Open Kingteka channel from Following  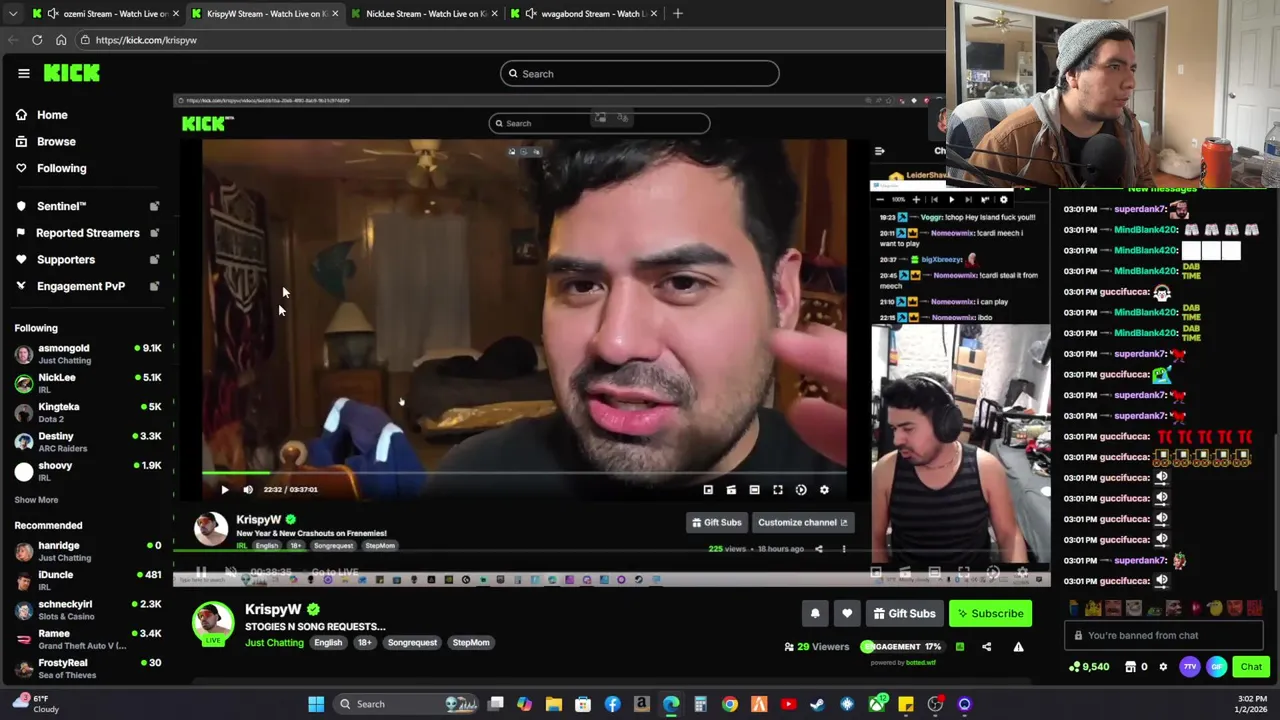click(x=88, y=412)
